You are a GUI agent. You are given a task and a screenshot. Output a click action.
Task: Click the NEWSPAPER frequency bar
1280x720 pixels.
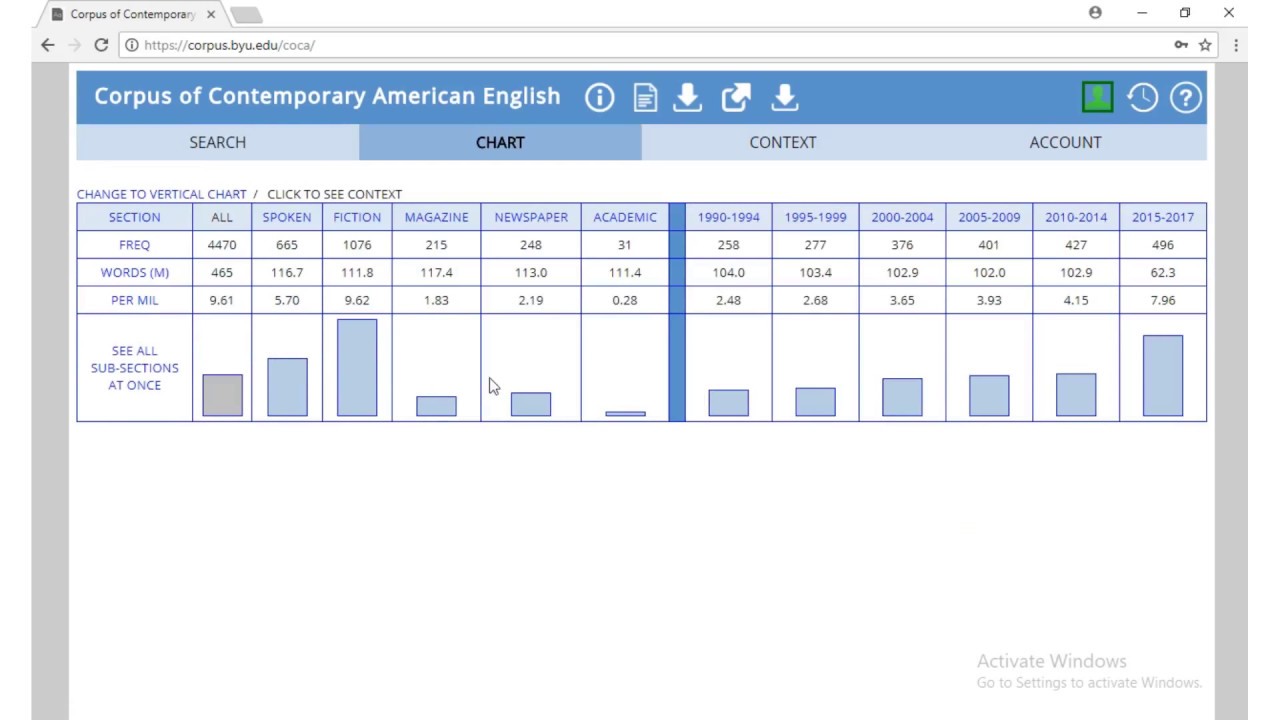(531, 404)
